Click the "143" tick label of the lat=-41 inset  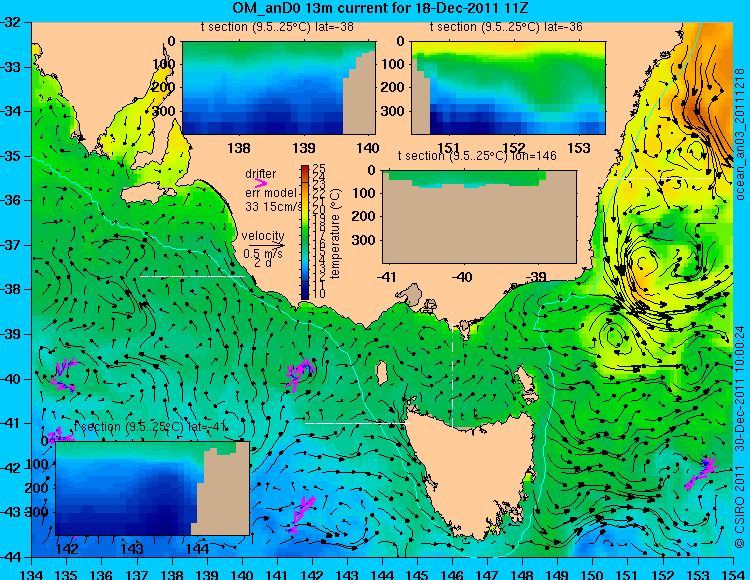(132, 548)
